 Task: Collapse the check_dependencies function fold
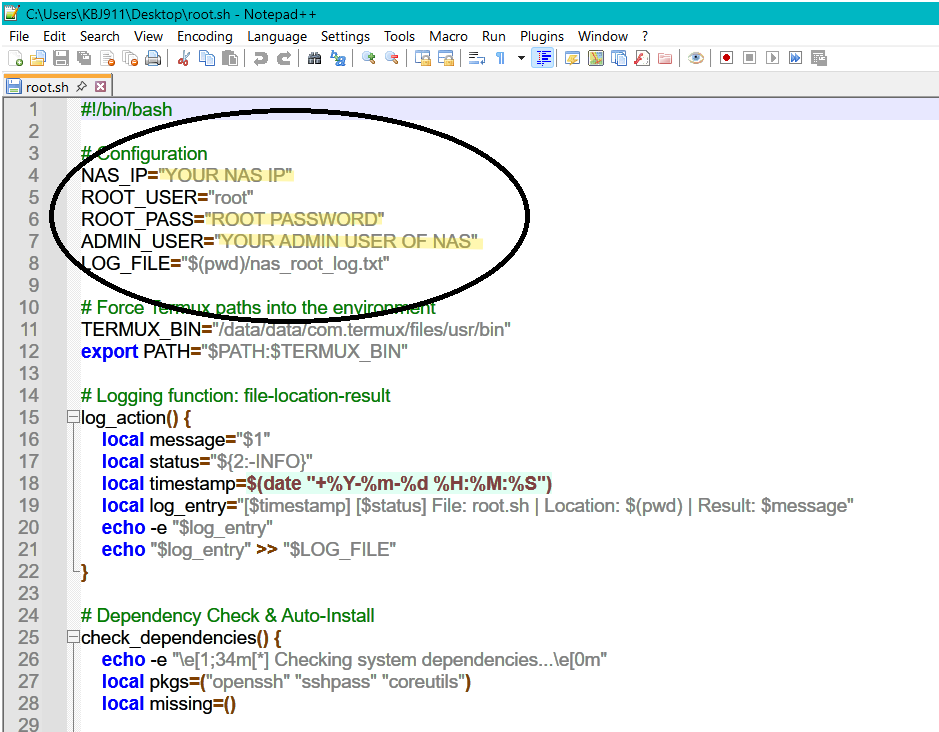(x=72, y=637)
